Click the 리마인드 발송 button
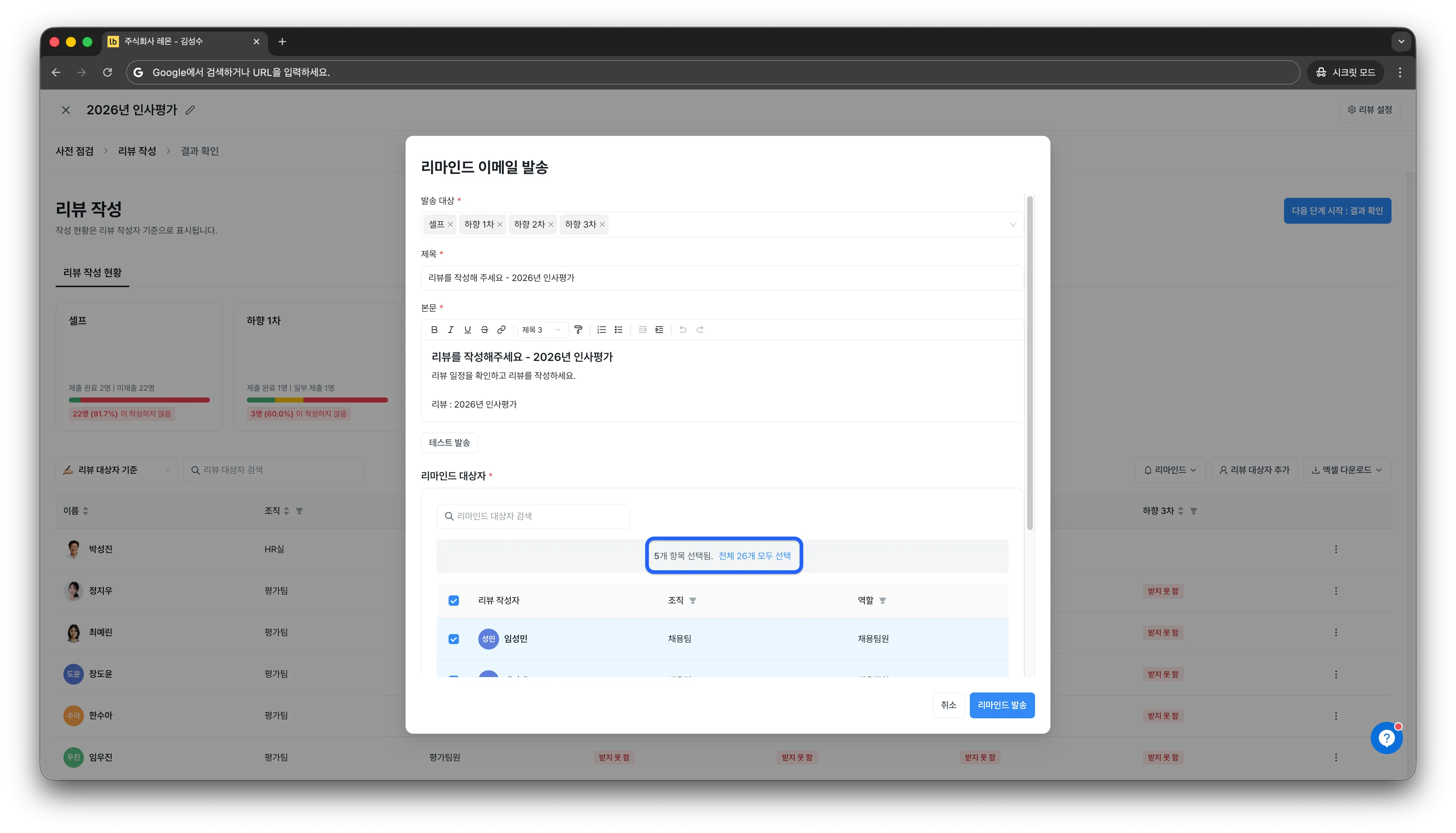This screenshot has width=1456, height=833. 1001,705
